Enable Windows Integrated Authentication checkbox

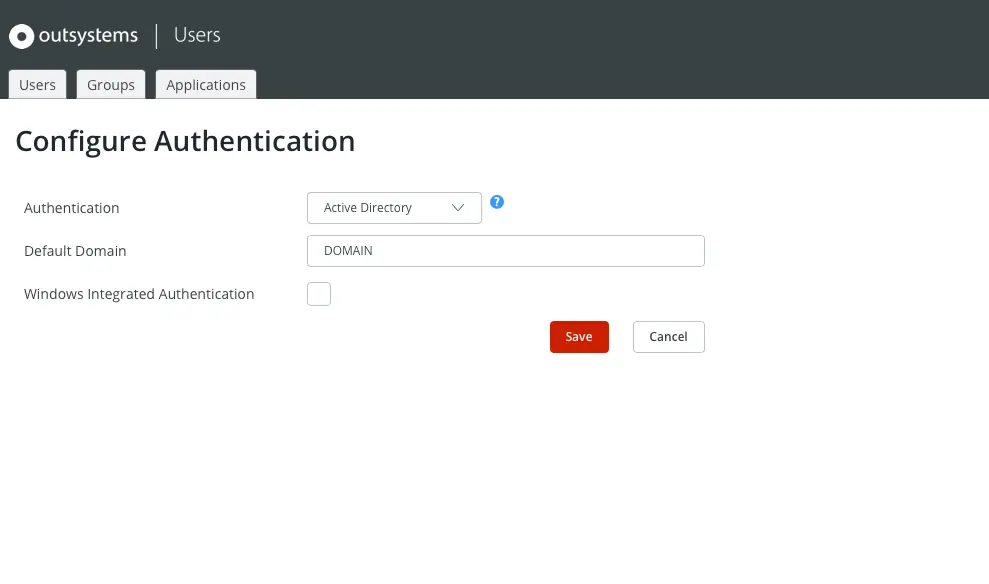click(319, 294)
